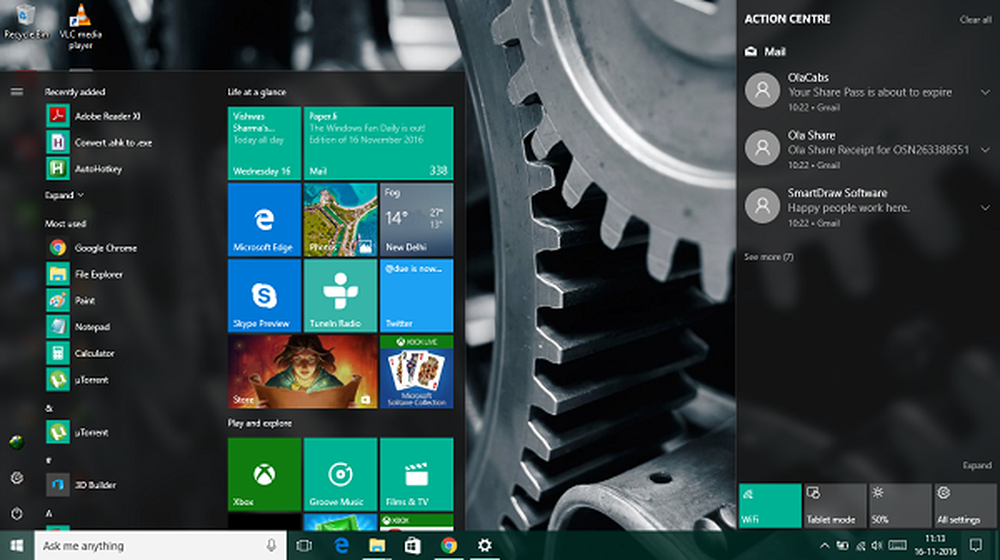Image resolution: width=1000 pixels, height=560 pixels.
Task: Click the Play and explore group header
Action: (260, 423)
